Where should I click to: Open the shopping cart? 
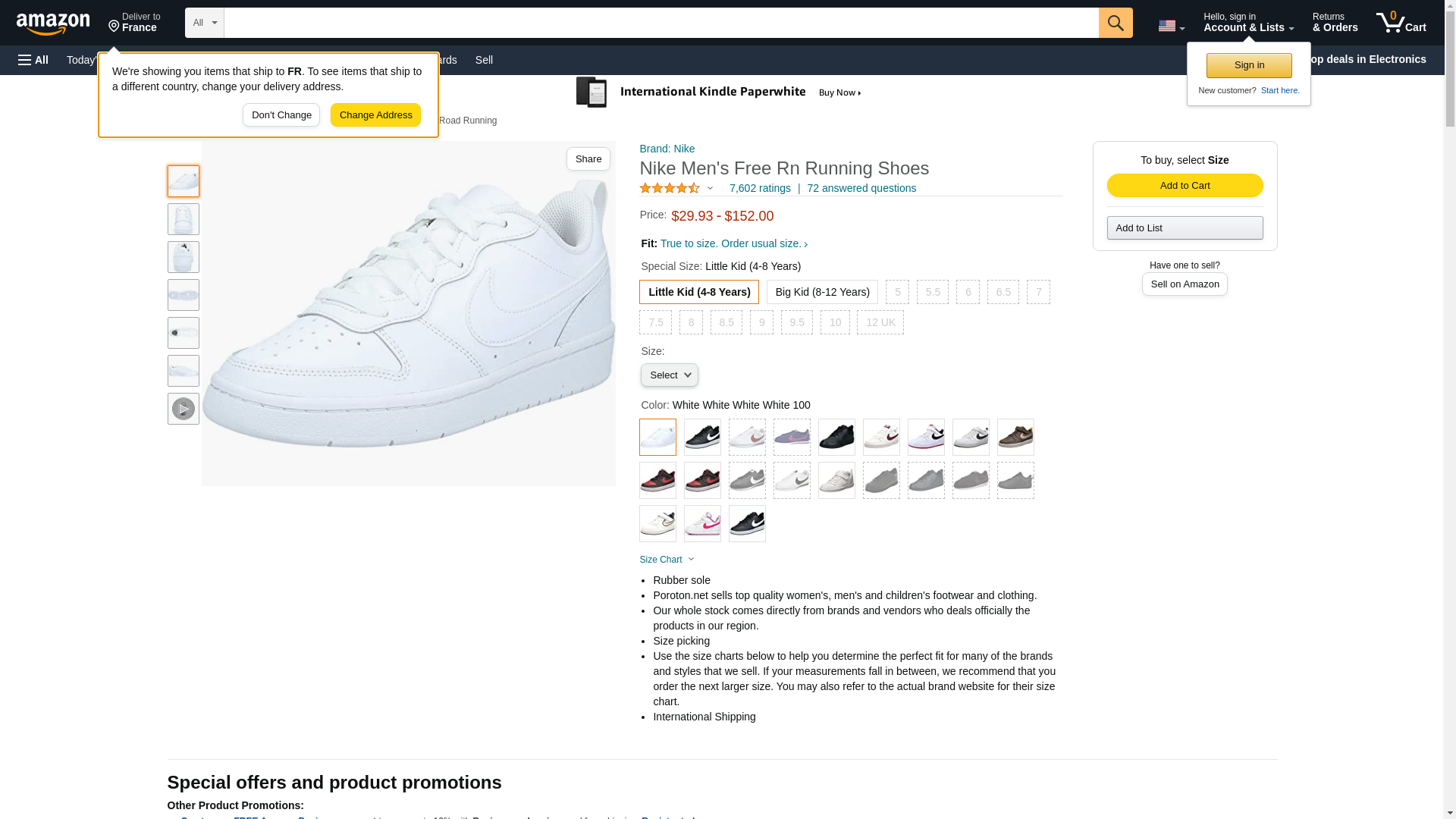pos(1401,23)
